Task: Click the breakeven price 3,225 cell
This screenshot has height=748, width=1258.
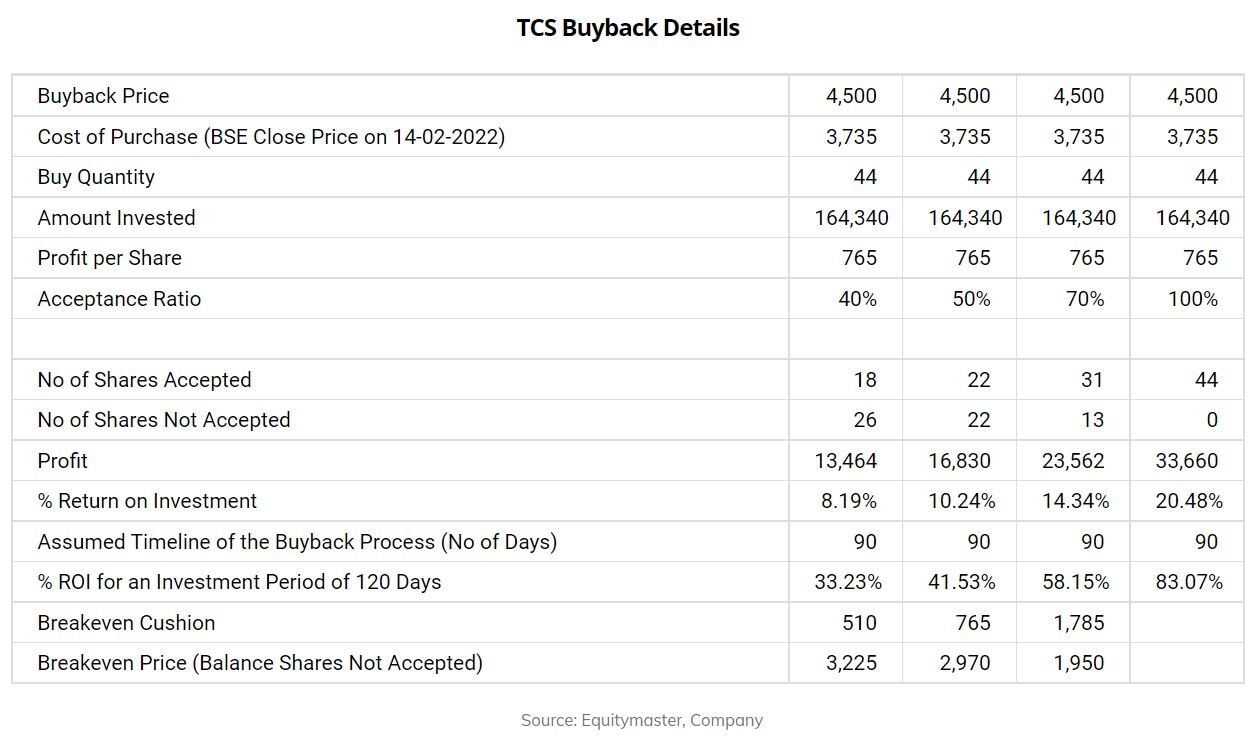Action: coord(851,663)
